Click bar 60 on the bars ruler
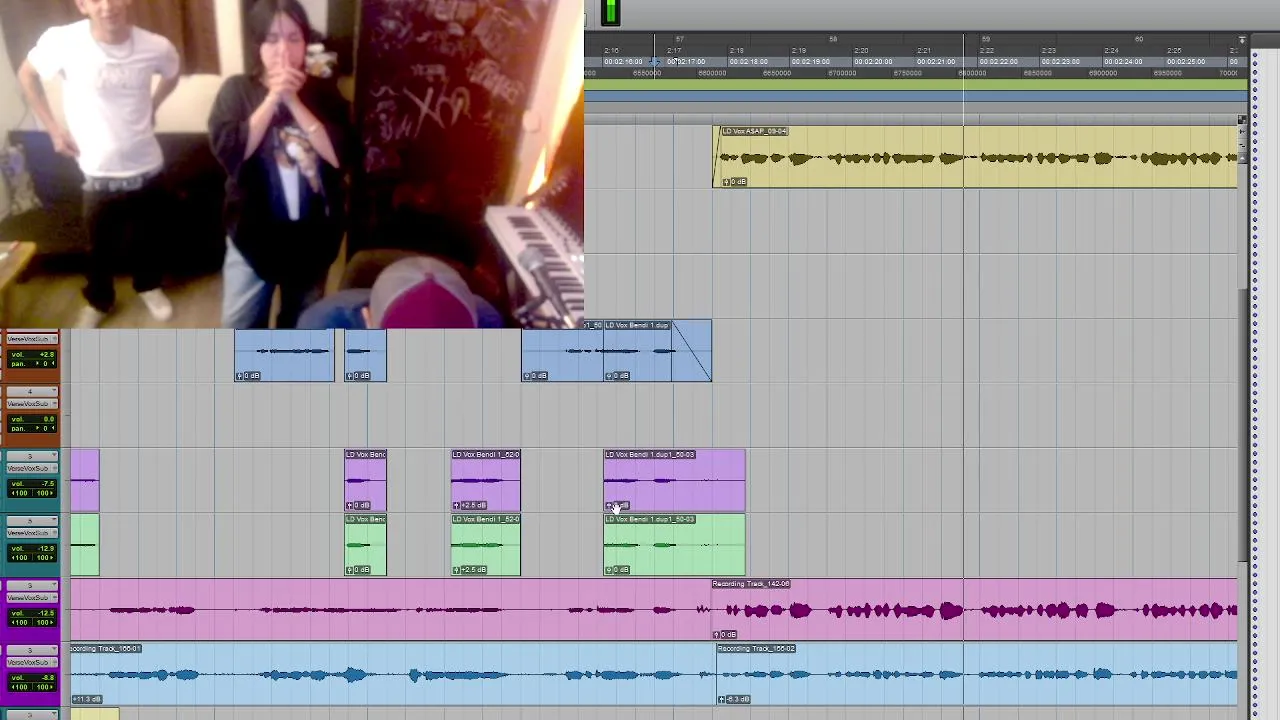 (x=1139, y=40)
